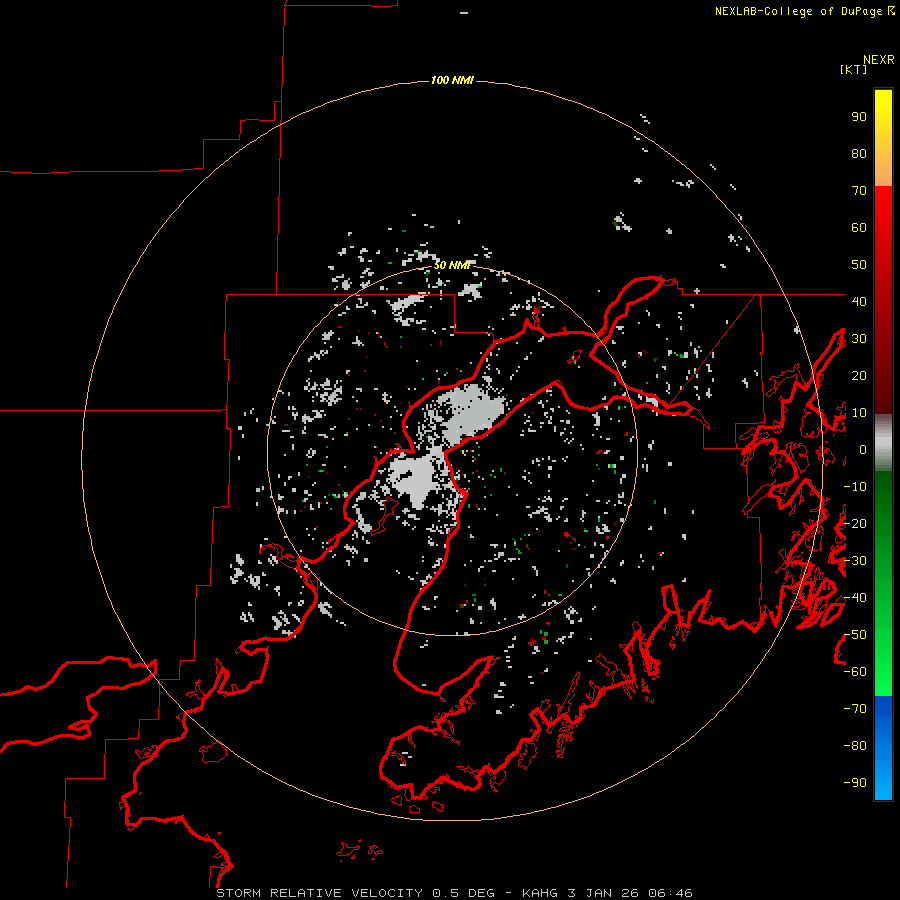Click the positive 80 value on the scale
This screenshot has width=900, height=900.
(x=859, y=154)
